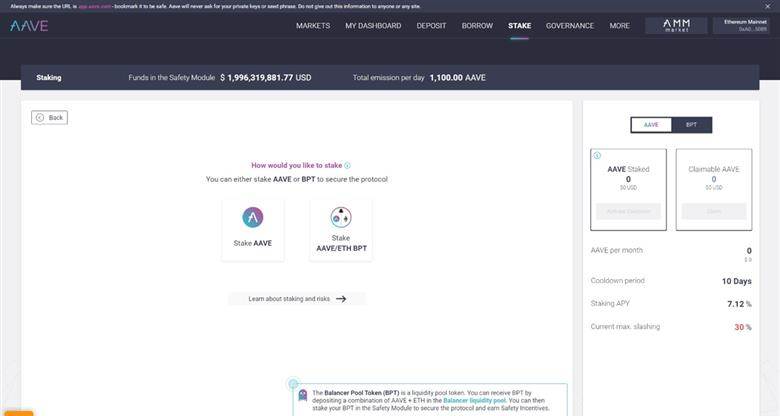Choose the Stake AAVE option
Viewport: 780px width, 416px height.
coord(253,229)
